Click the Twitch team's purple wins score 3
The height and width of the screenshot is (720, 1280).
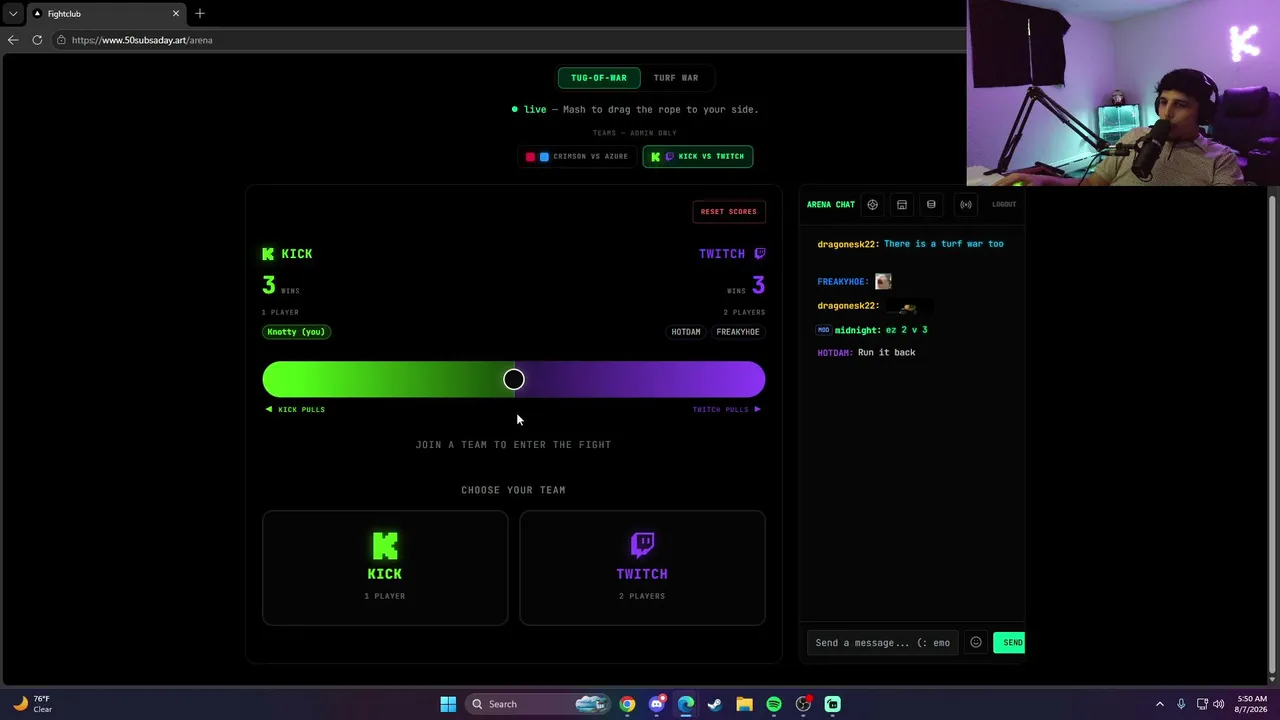pyautogui.click(x=759, y=285)
